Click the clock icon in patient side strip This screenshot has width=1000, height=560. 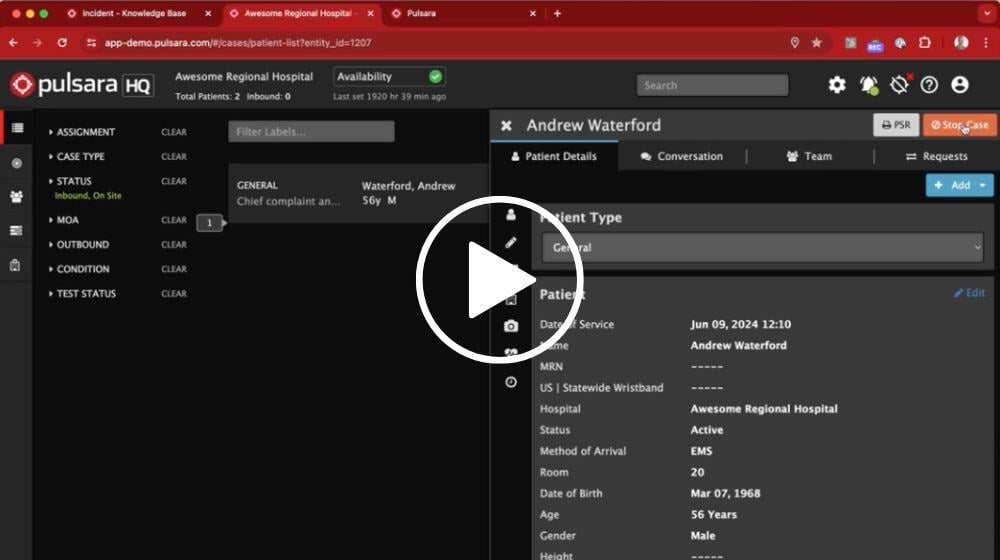pyautogui.click(x=511, y=381)
